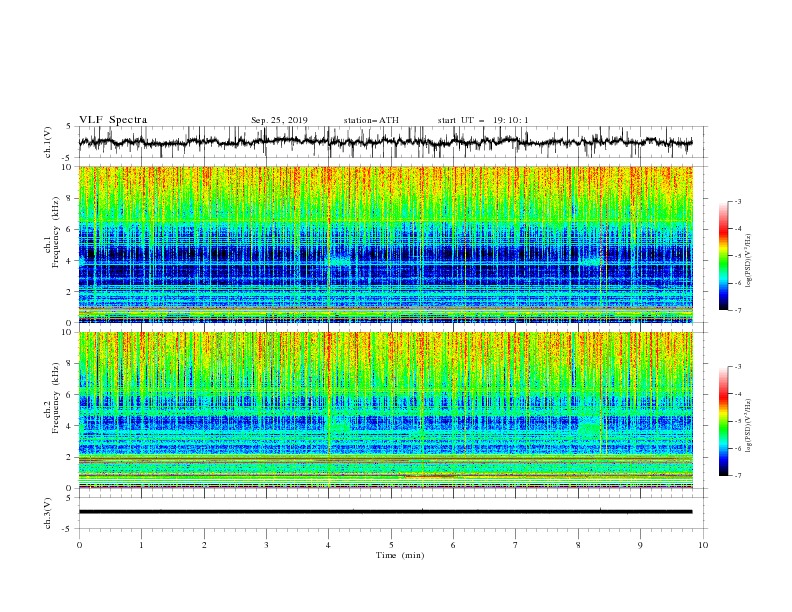This screenshot has height=612, width=792.
Task: Click the "4" kHz tick on ch.2 frequency axis
Action: pos(70,426)
